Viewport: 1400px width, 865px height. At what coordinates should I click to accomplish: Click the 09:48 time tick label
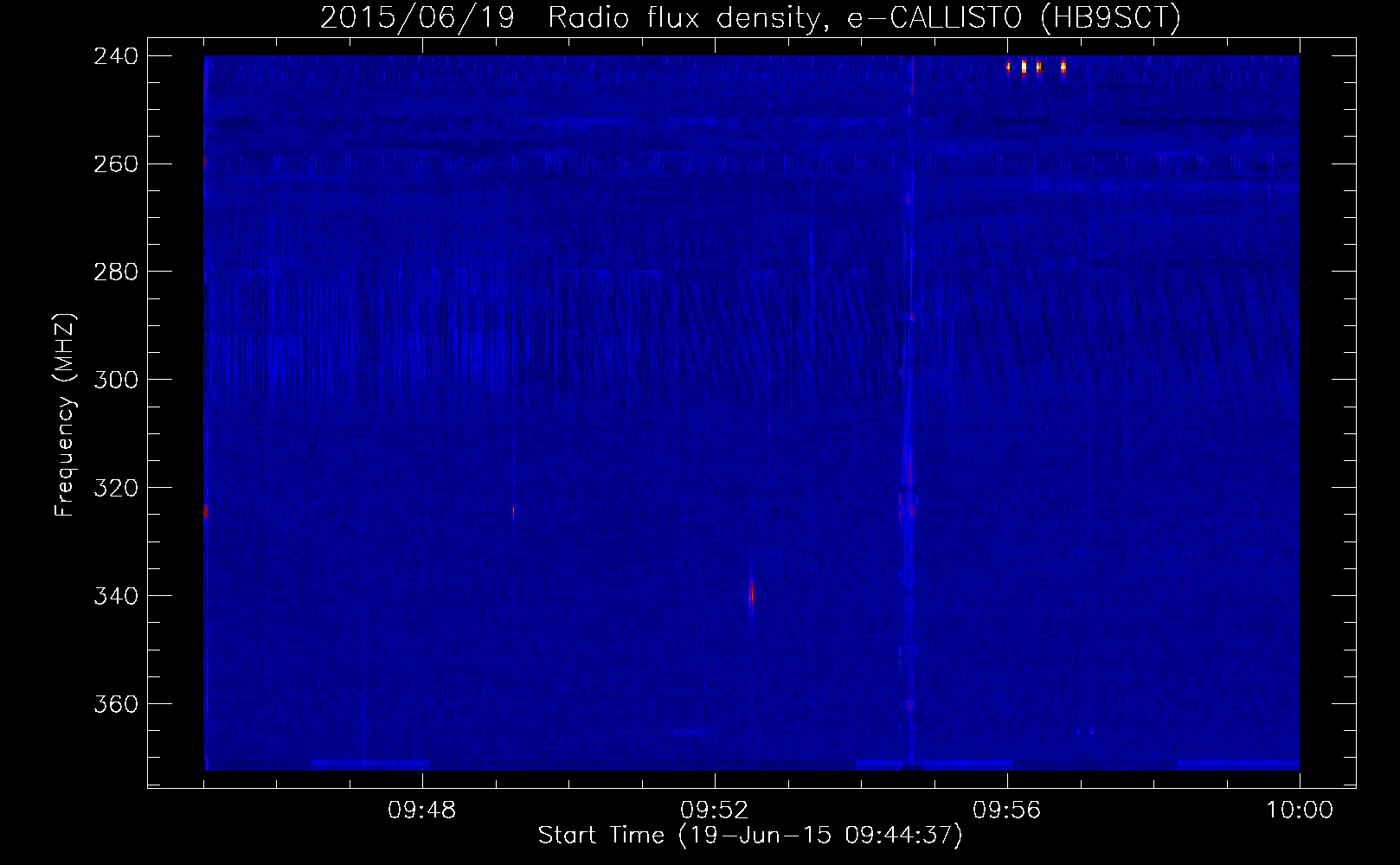point(422,811)
